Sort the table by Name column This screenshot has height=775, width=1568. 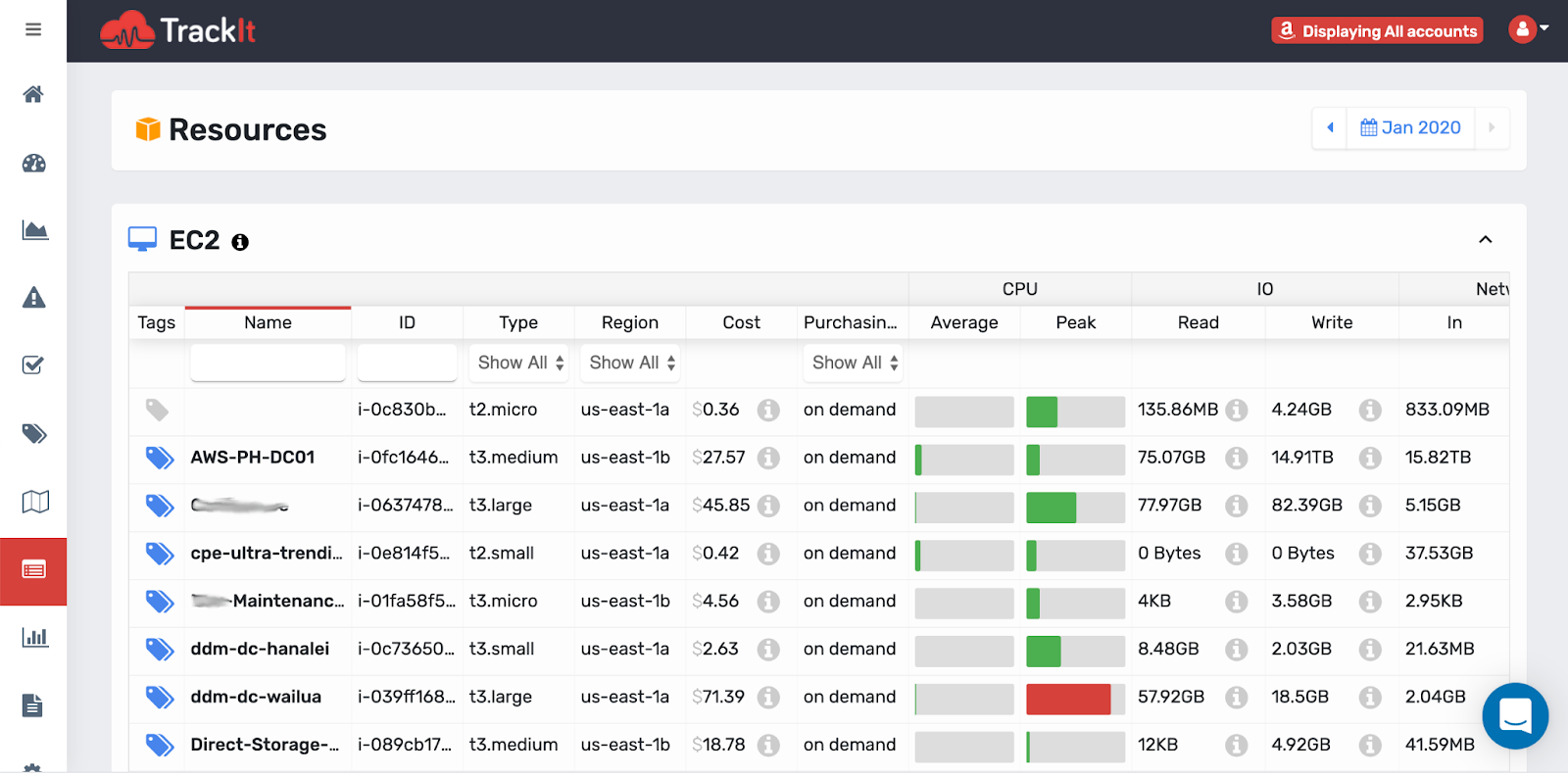pos(268,322)
